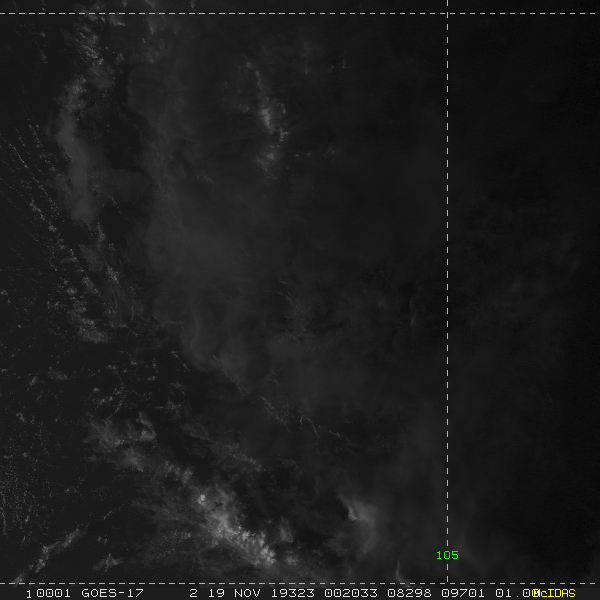The image size is (600, 600).
Task: Click the top horizontal cyan dashed latitude line
Action: (x=300, y=13)
